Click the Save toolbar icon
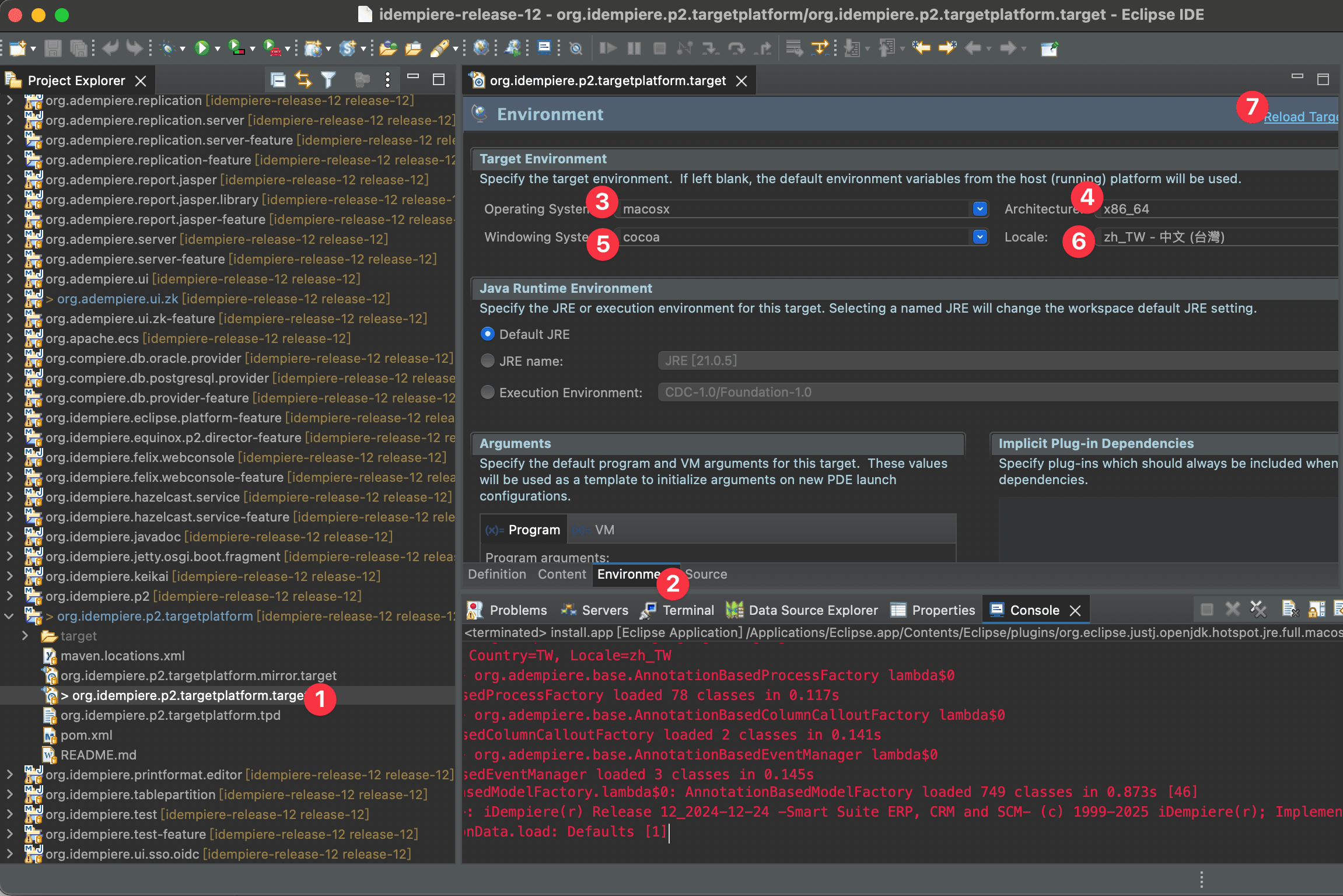Image resolution: width=1343 pixels, height=896 pixels. tap(53, 48)
